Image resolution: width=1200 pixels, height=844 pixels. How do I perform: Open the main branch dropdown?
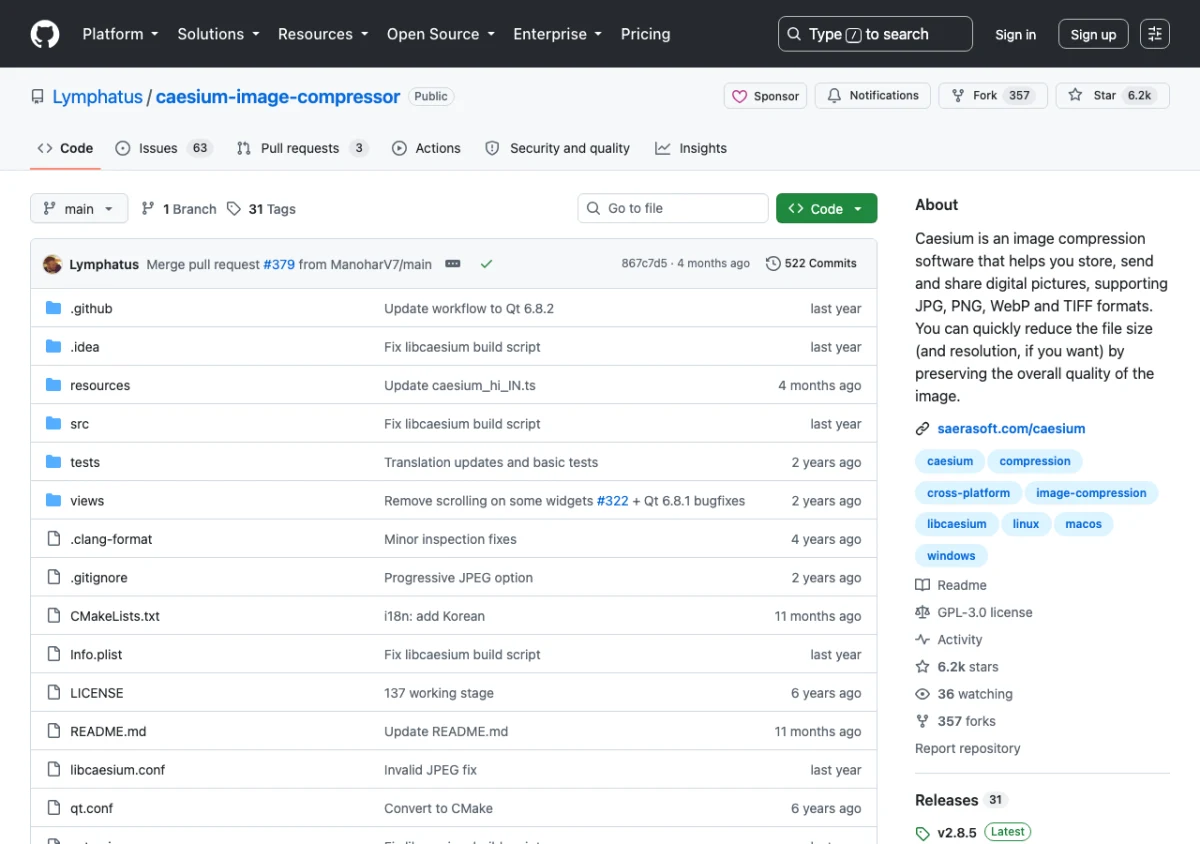coord(79,209)
